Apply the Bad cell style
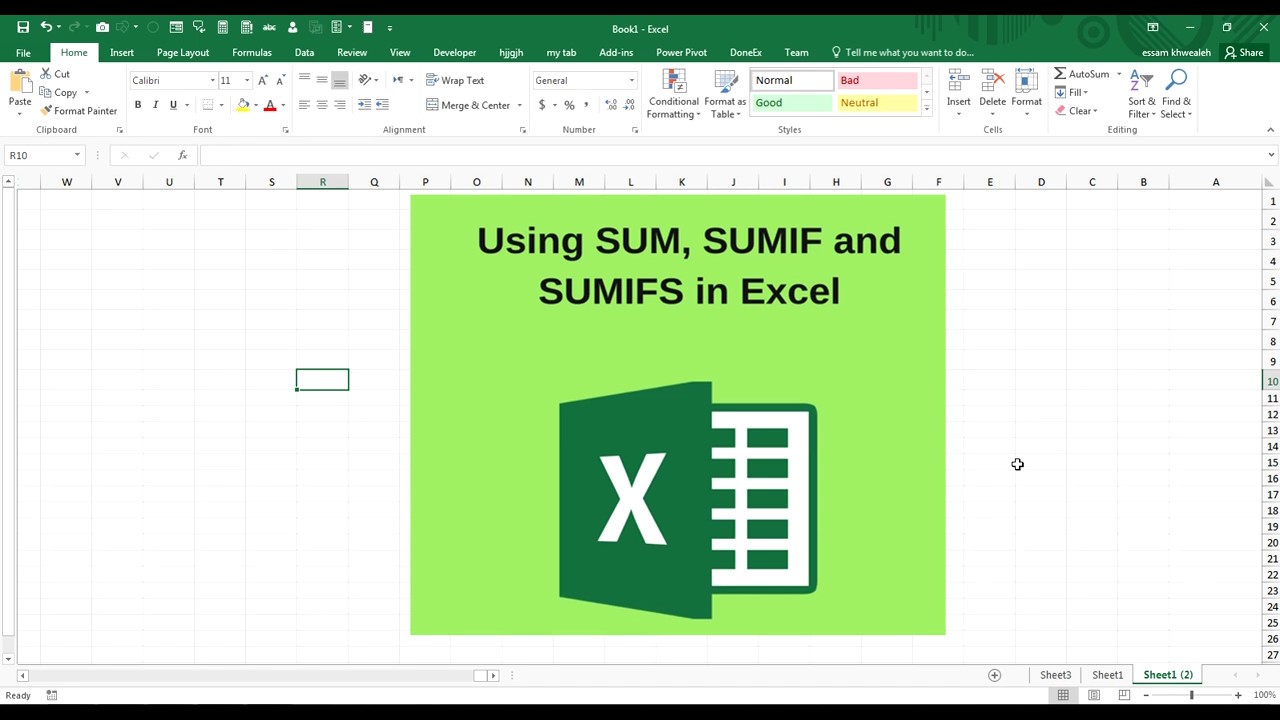1280x720 pixels. click(877, 80)
